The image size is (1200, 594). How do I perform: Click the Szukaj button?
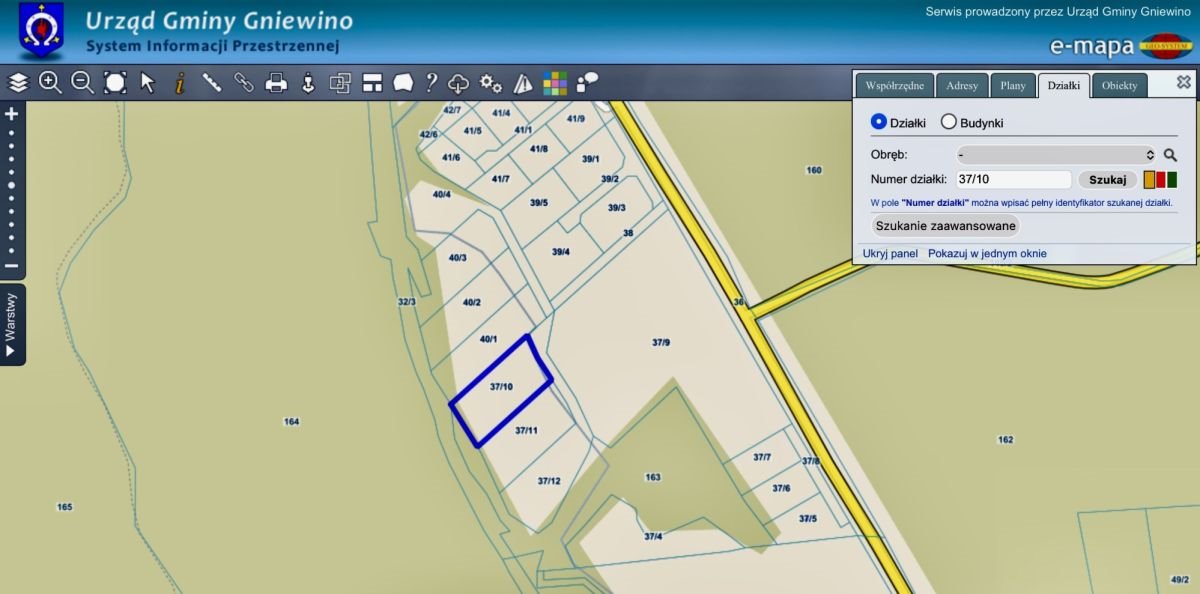pyautogui.click(x=1107, y=180)
